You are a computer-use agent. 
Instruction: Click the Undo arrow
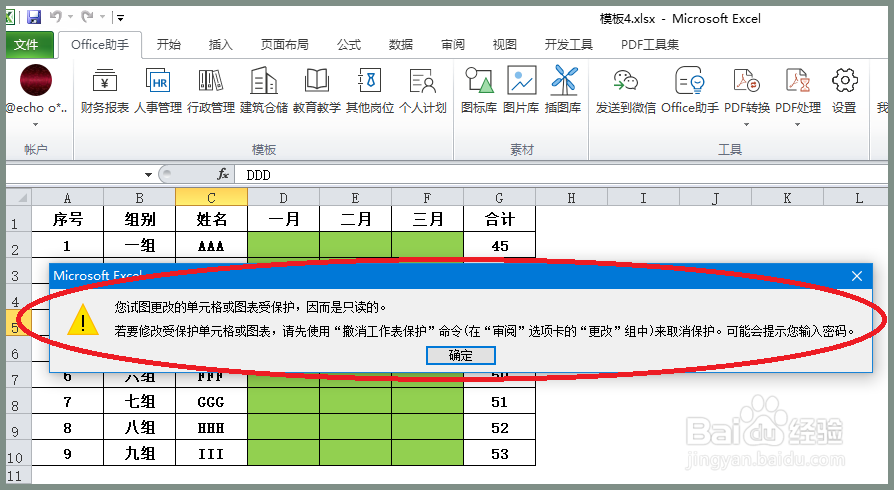(x=55, y=17)
